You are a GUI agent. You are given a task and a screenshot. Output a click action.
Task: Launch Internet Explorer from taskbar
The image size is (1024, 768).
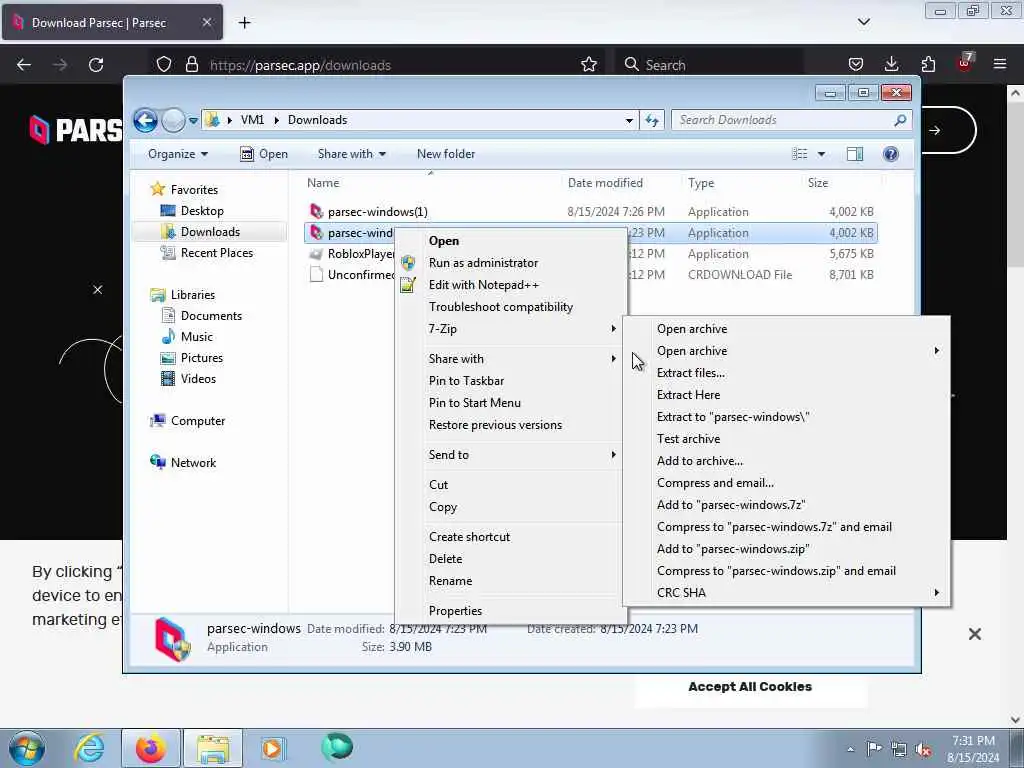[89, 748]
